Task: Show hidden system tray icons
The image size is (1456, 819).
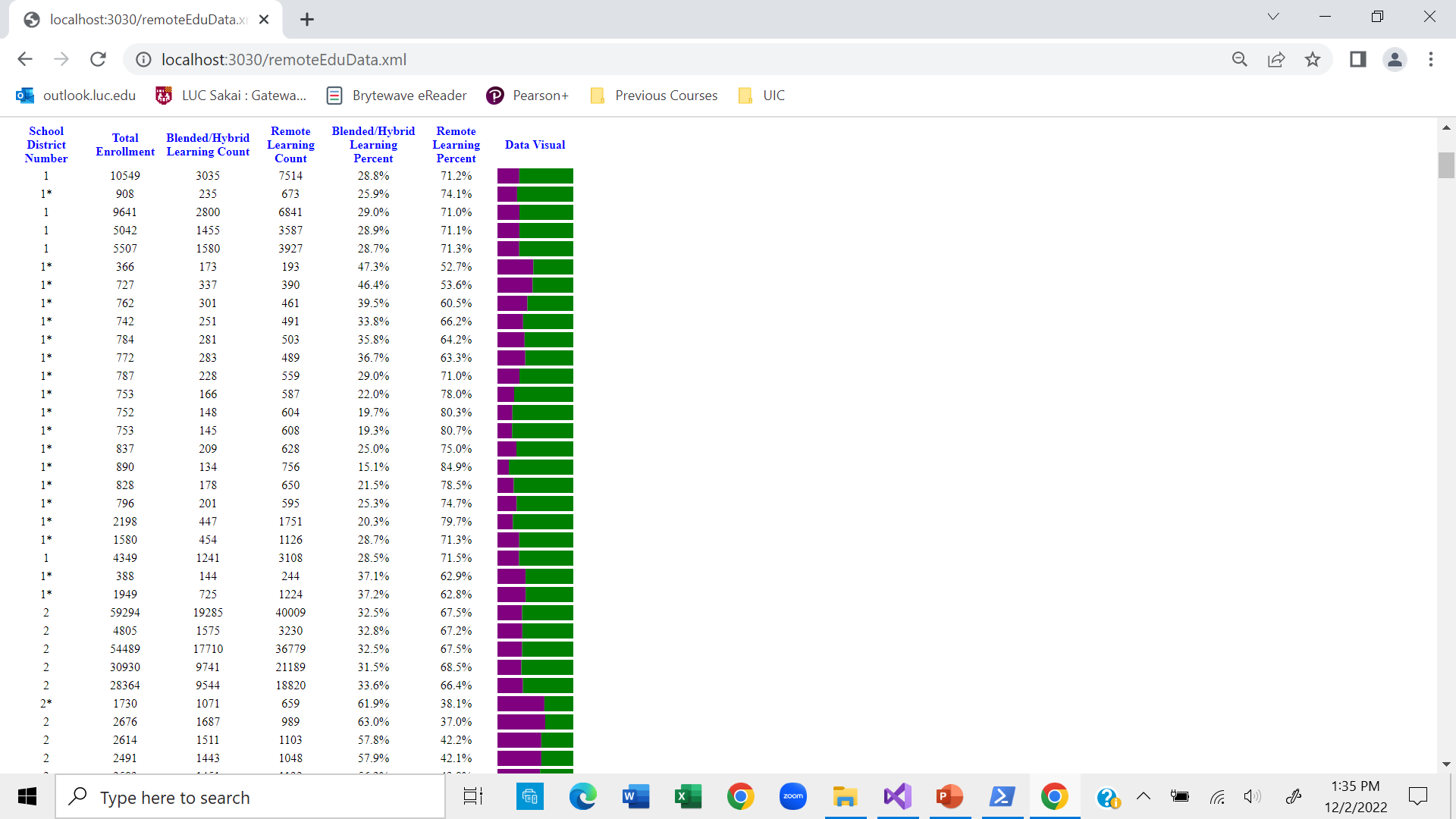Action: coord(1144,796)
